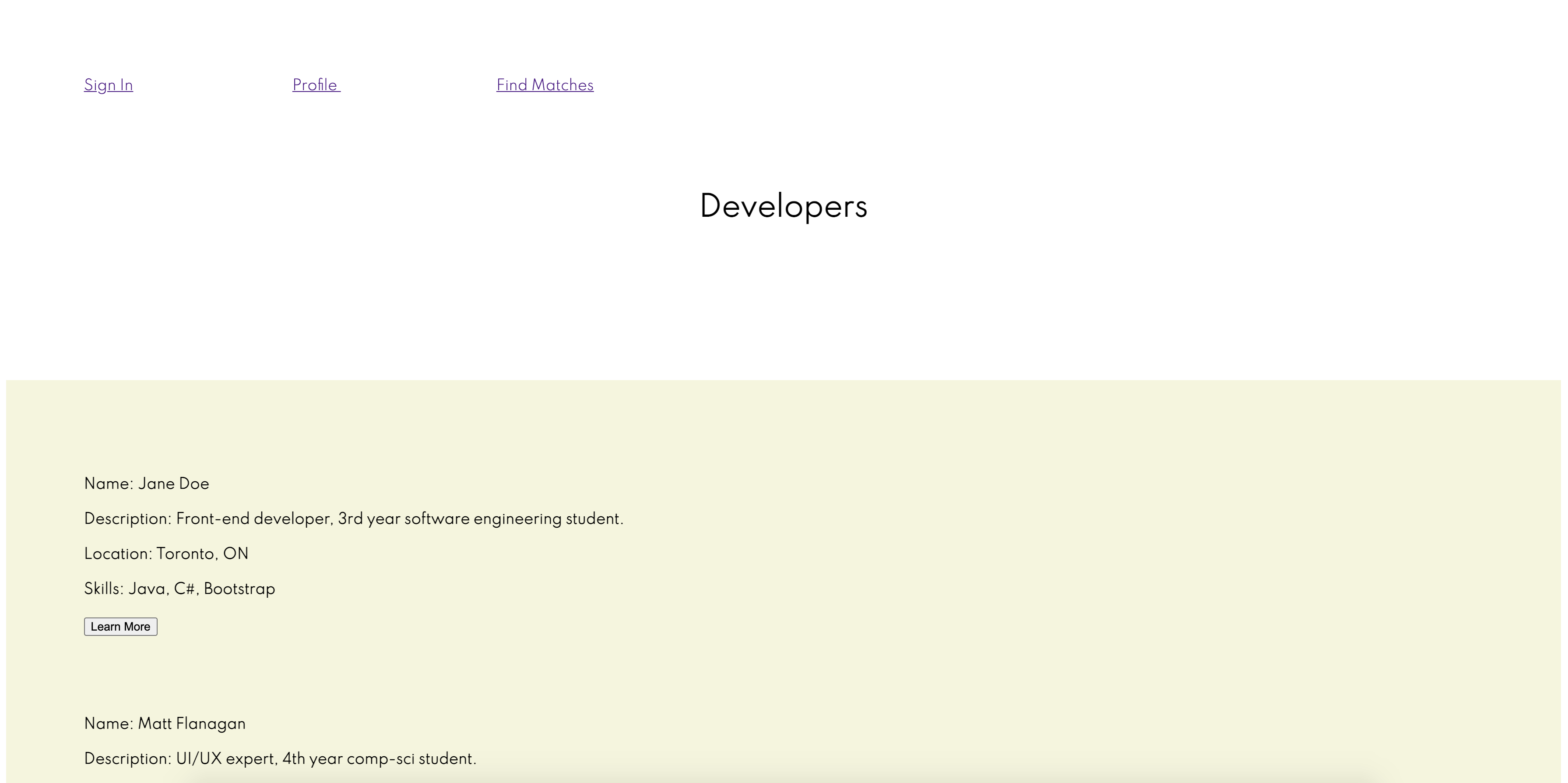Select the Name: Jane Doe line
The image size is (1568, 783).
[147, 484]
